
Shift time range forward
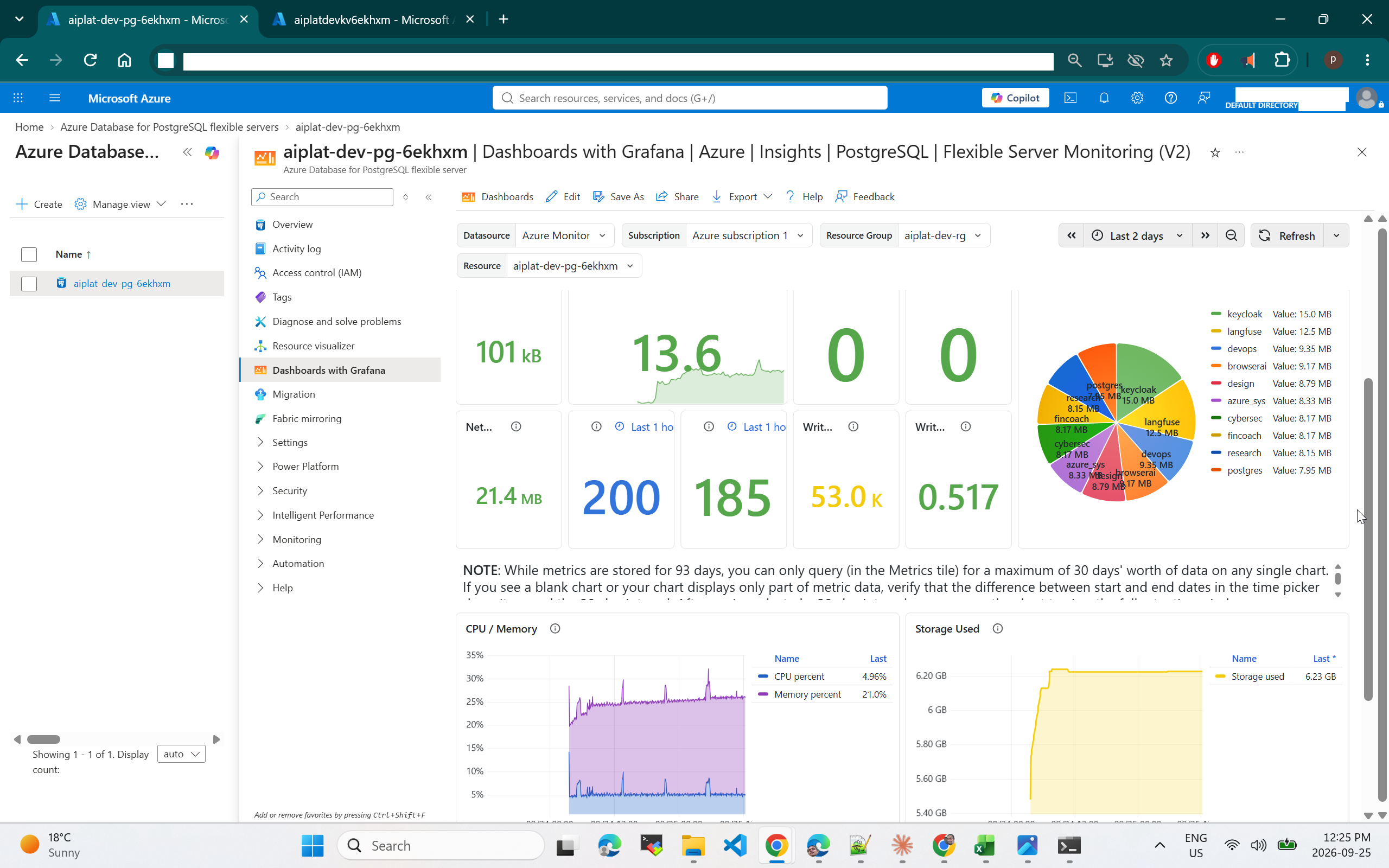coord(1205,235)
